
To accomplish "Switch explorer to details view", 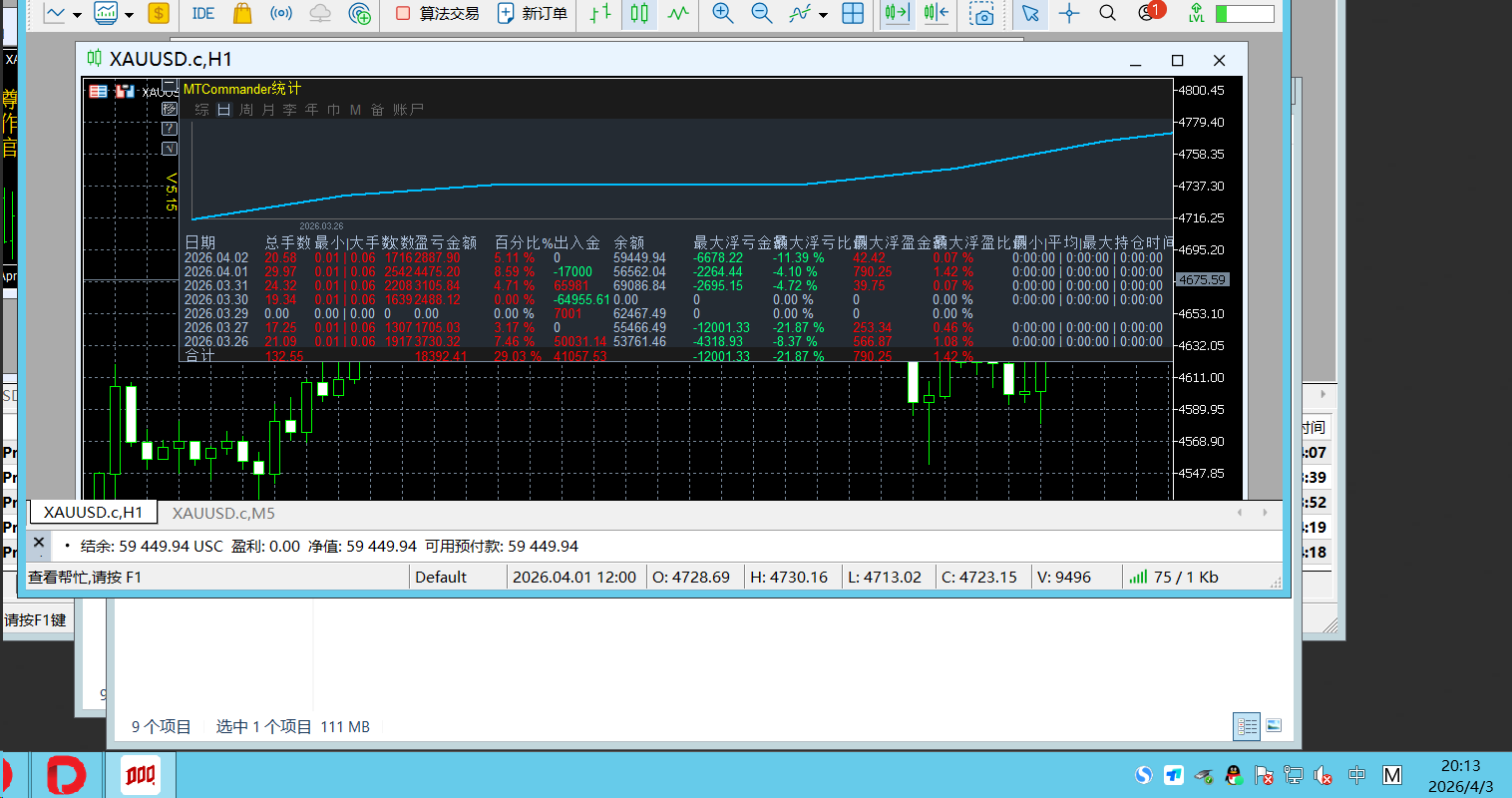I will pyautogui.click(x=1247, y=726).
